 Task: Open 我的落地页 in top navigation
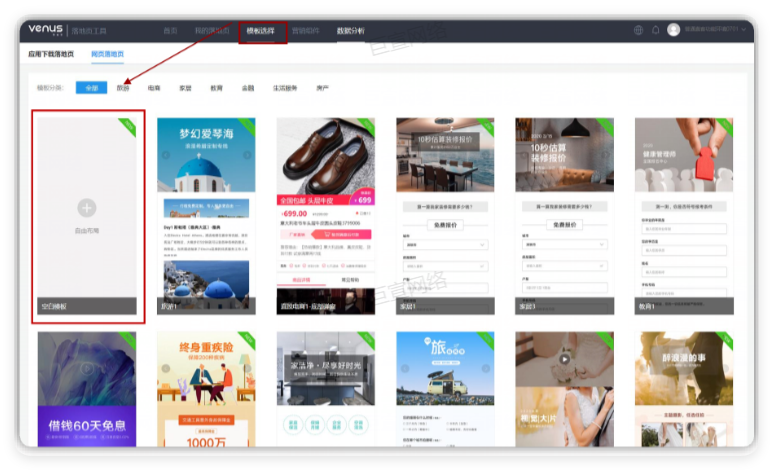point(212,31)
